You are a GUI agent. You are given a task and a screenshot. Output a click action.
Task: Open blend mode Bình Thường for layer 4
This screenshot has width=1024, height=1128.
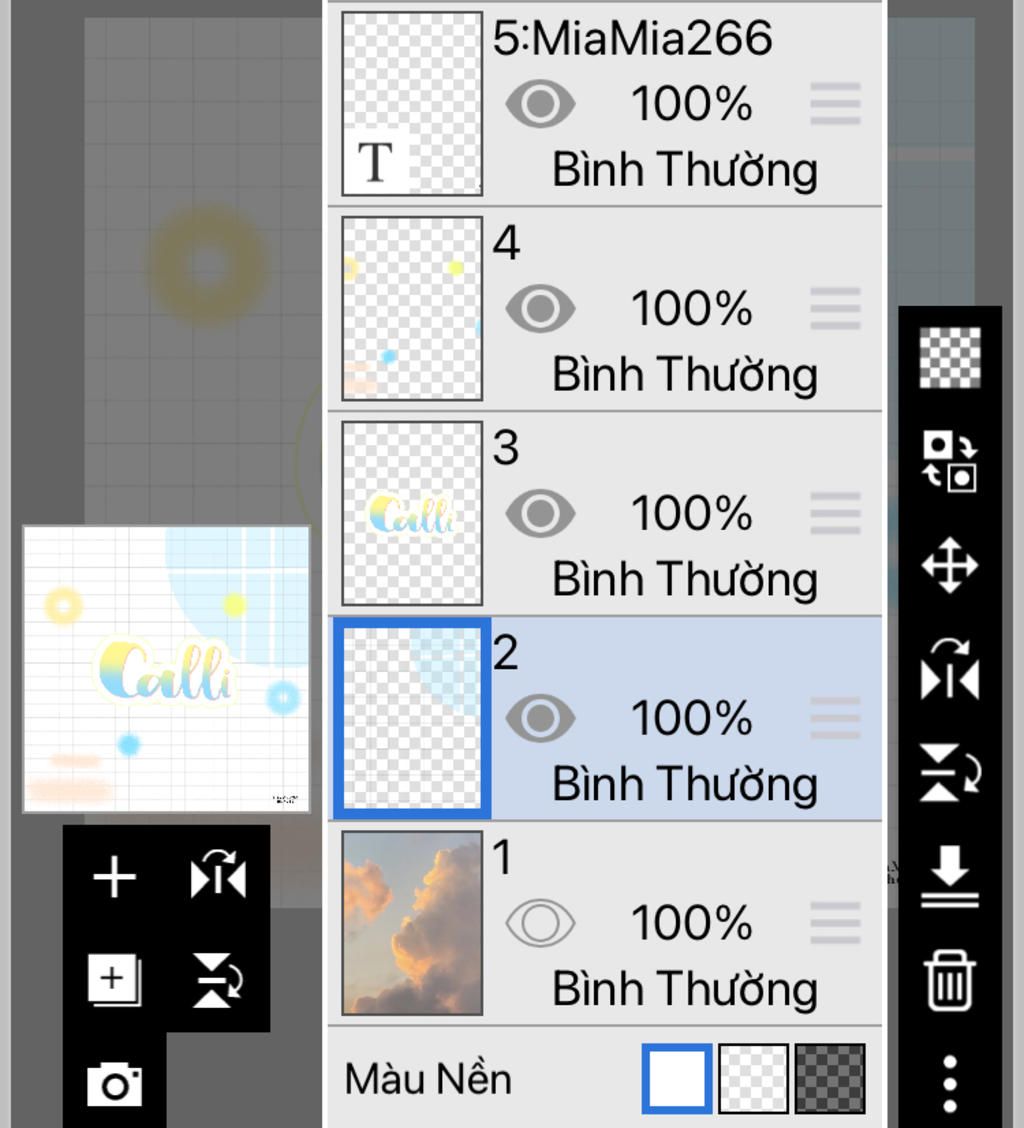coord(684,375)
